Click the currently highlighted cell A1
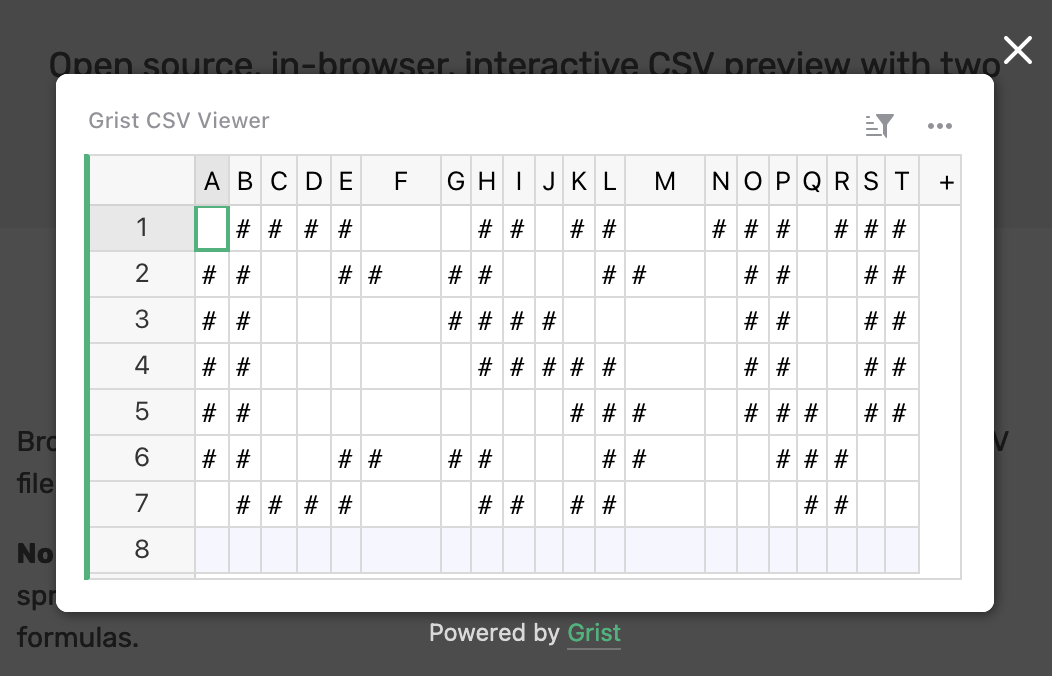 pos(212,227)
